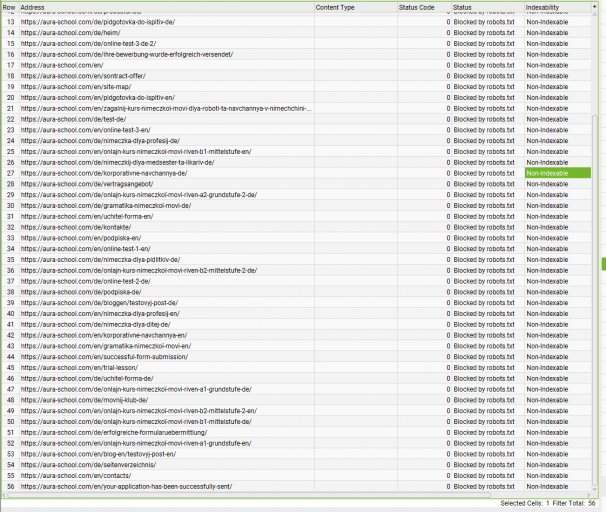Screen dimensions: 606x512
Task: Select the online-test-1-en address
Action: click(x=86, y=249)
